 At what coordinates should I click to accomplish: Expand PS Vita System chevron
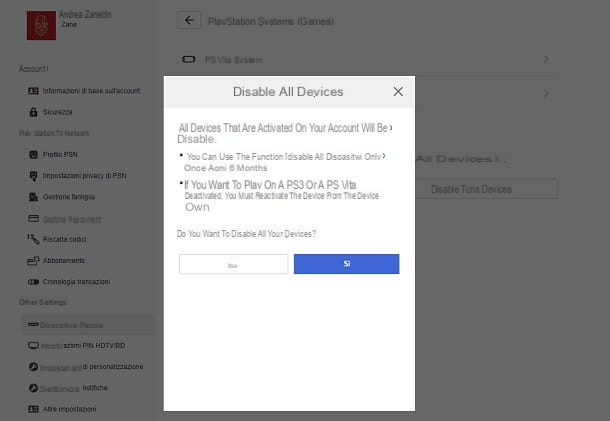(x=546, y=59)
